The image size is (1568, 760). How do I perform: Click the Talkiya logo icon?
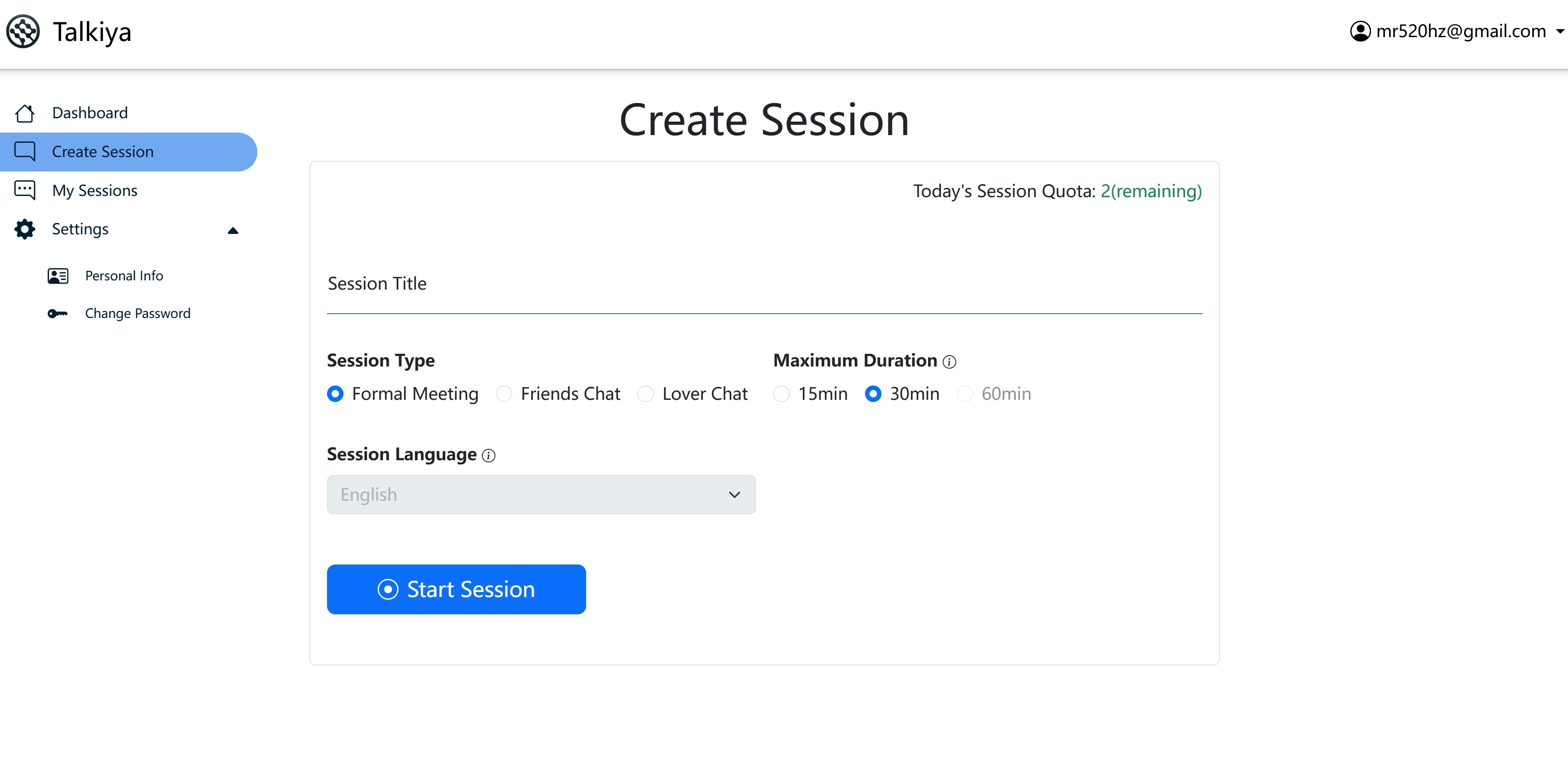pos(23,32)
